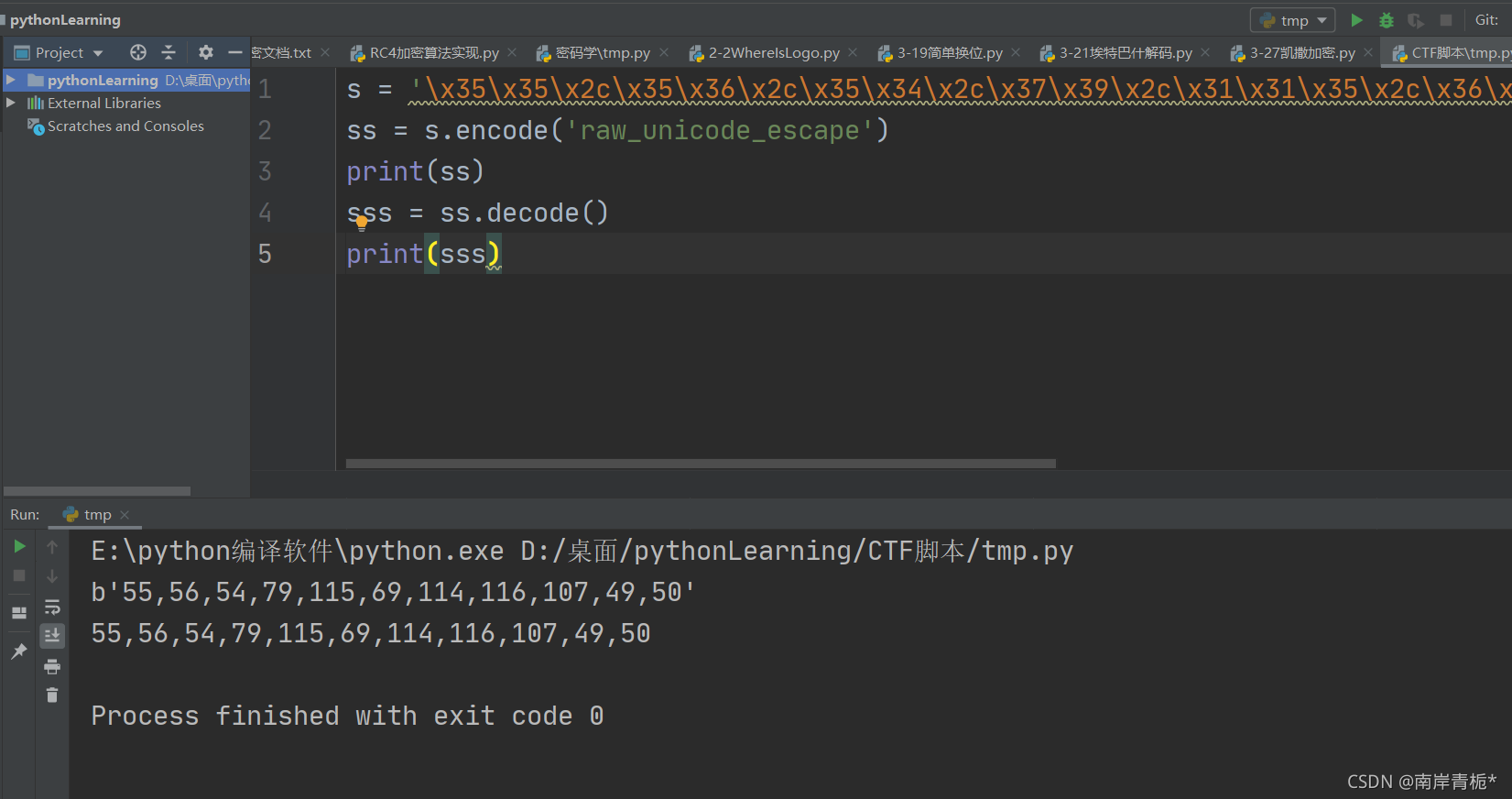
Task: Click line number 5 in the gutter
Action: coord(265,254)
